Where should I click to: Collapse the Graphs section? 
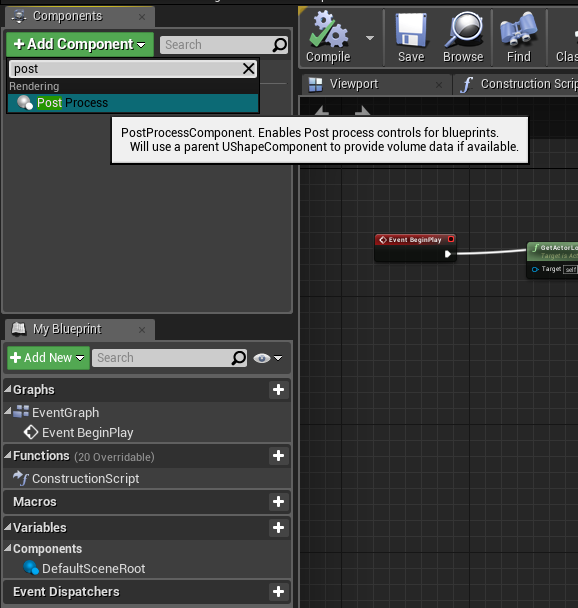8,389
